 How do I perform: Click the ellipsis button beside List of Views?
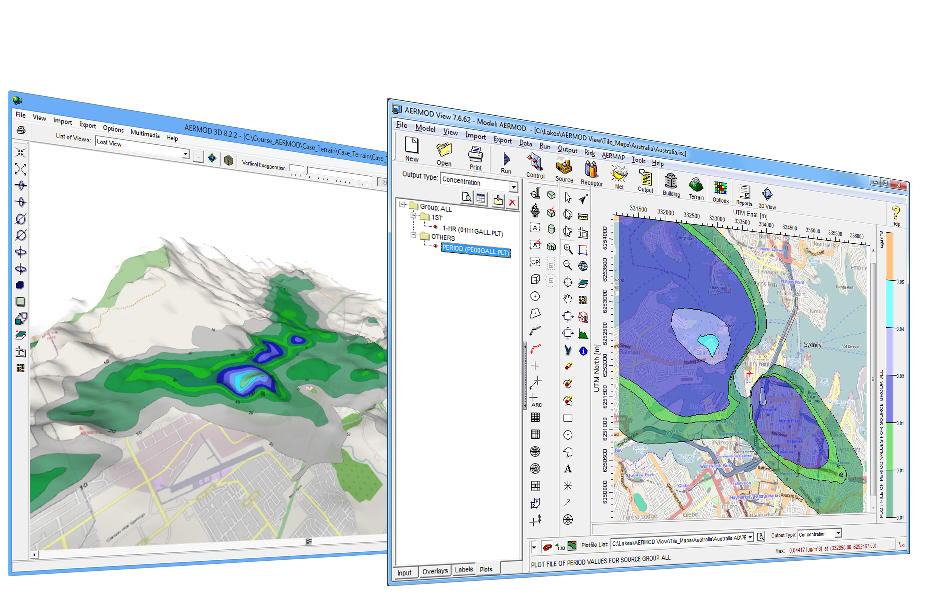pos(198,156)
